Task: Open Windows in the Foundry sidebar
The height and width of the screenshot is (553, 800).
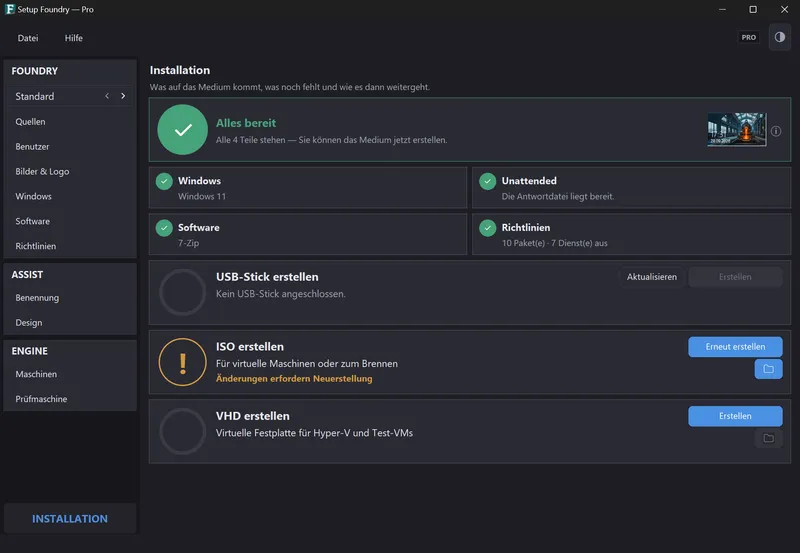Action: coord(70,196)
